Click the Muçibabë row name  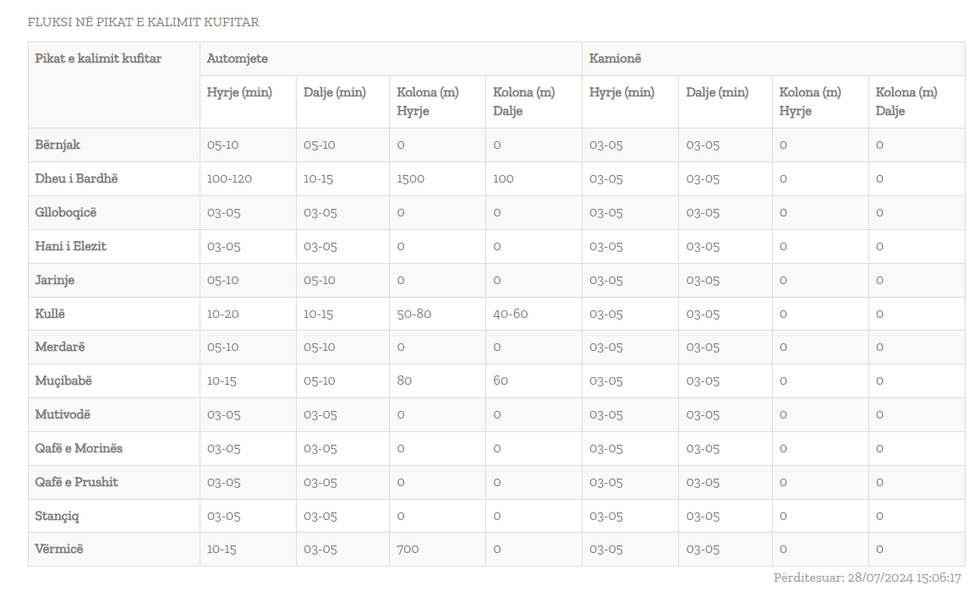(x=64, y=381)
